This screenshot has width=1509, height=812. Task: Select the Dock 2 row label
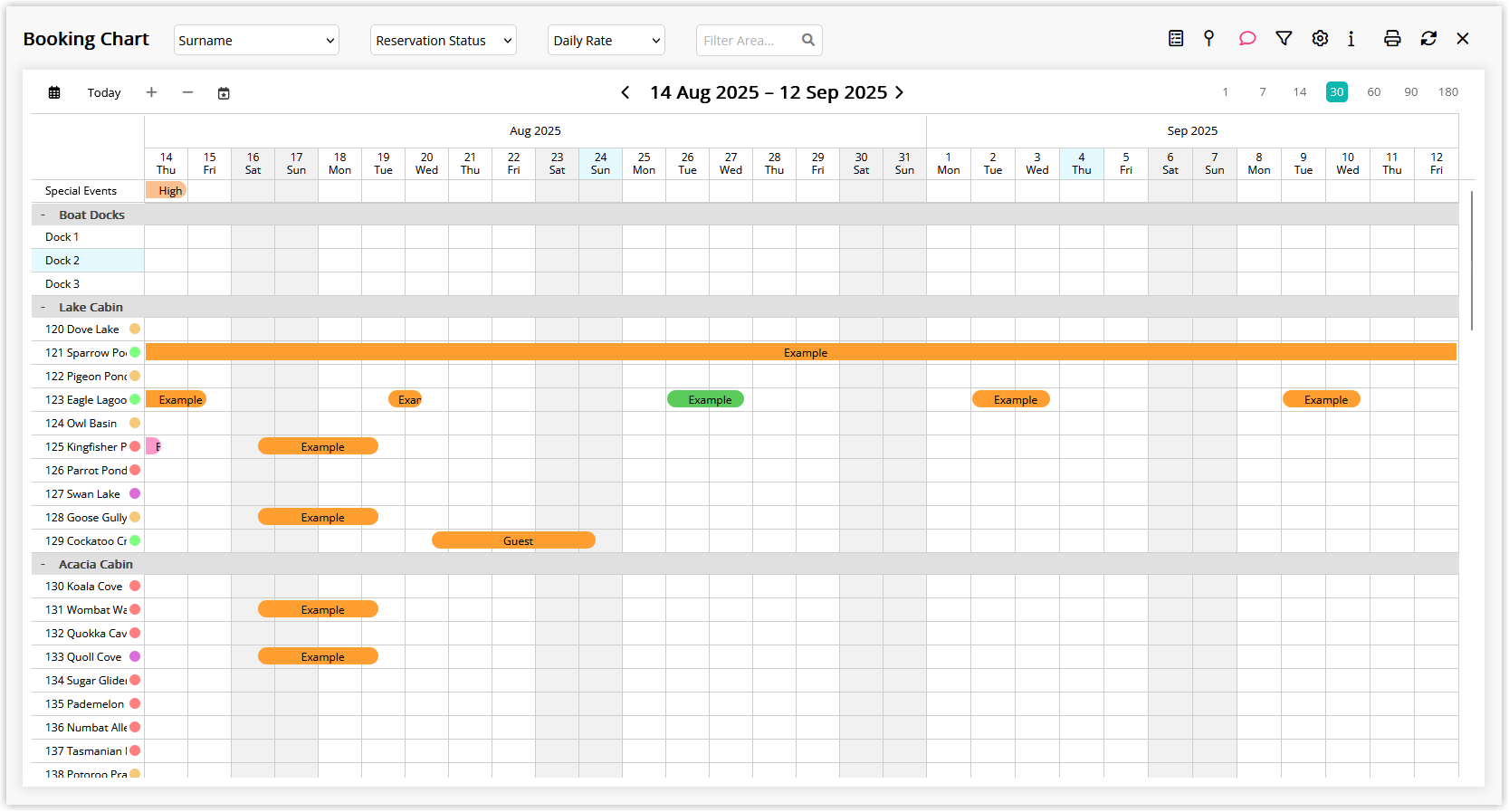coord(88,261)
